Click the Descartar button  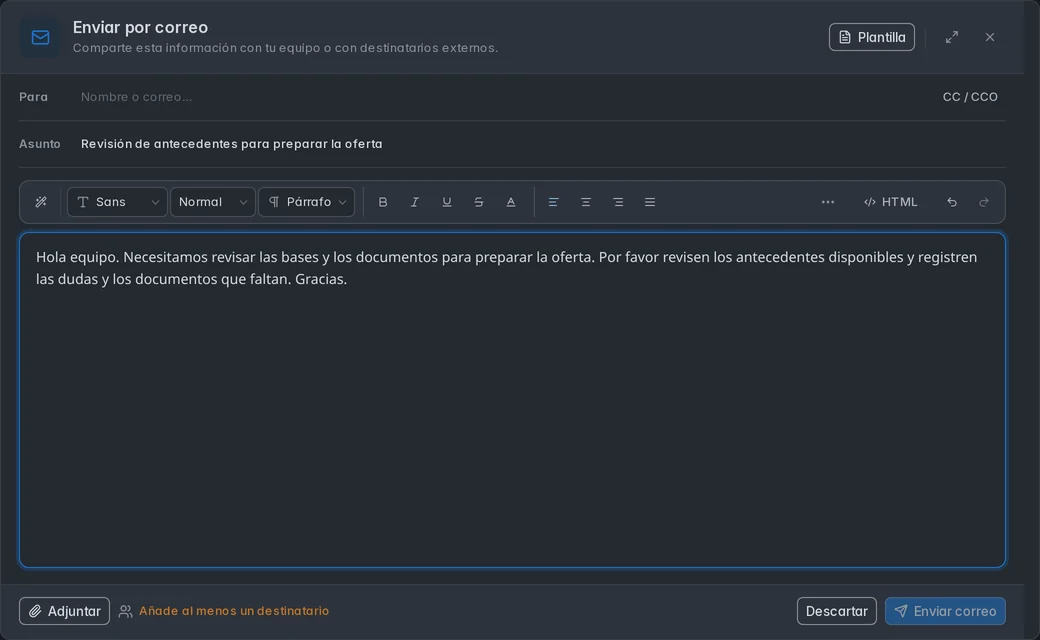(836, 611)
